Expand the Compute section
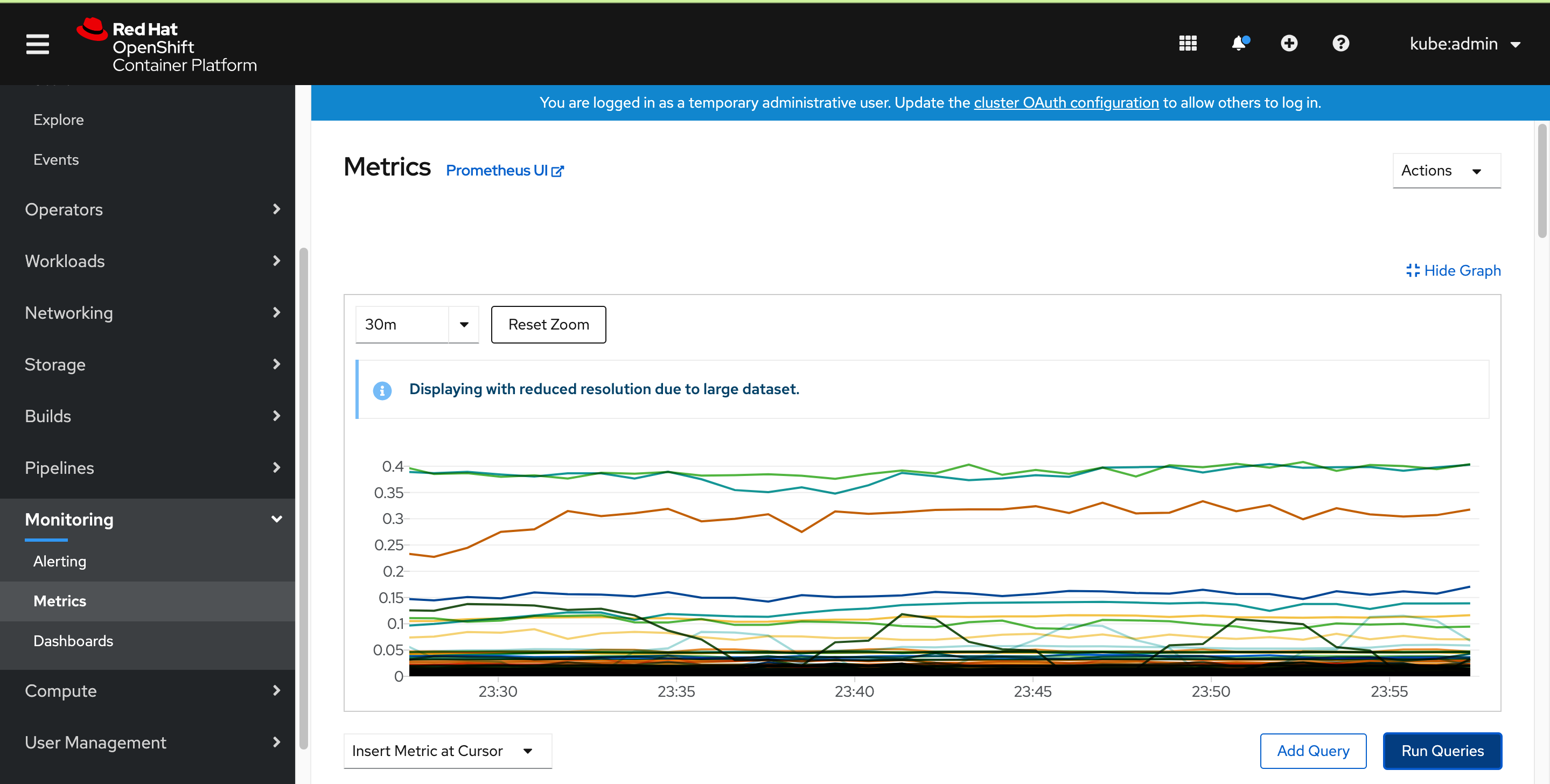This screenshot has height=784, width=1550. click(x=148, y=691)
